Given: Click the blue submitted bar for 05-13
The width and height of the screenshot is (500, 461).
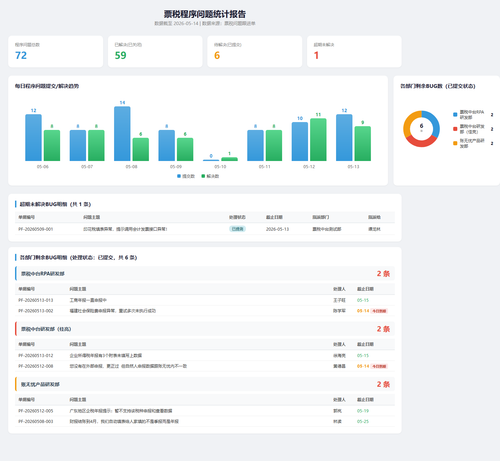Looking at the screenshot, I should click(x=344, y=138).
